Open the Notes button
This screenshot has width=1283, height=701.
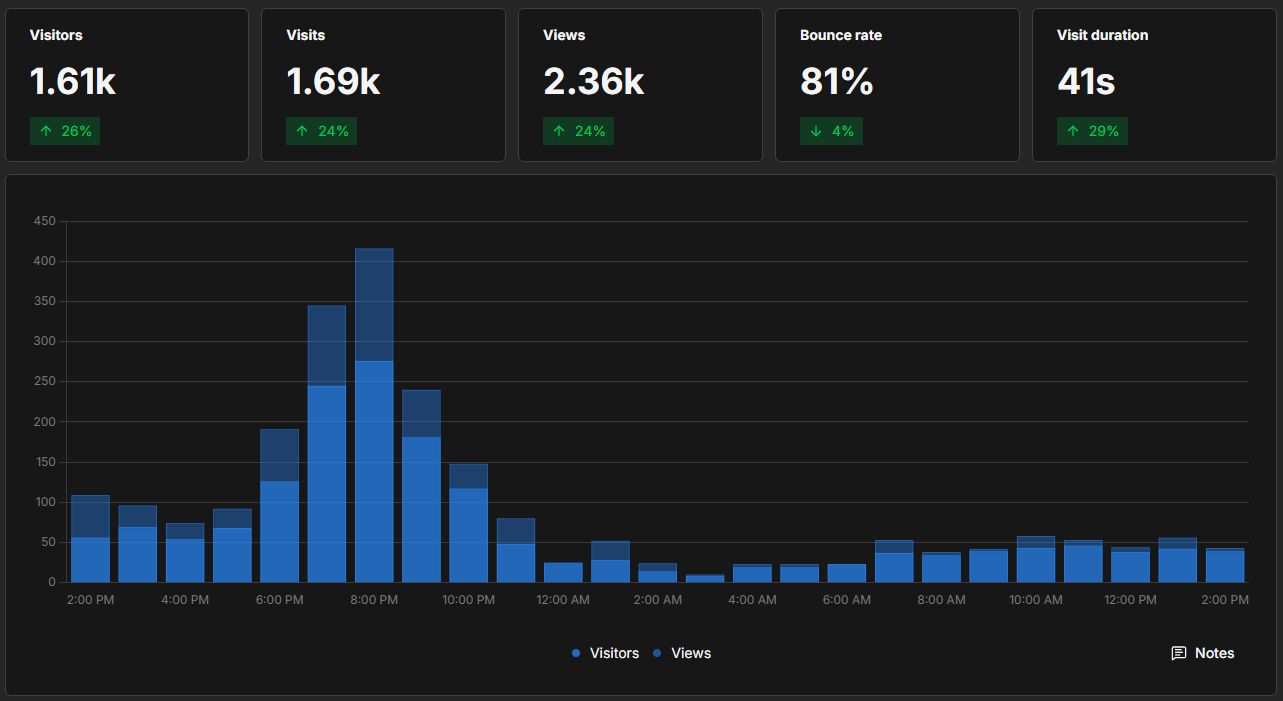point(1202,653)
